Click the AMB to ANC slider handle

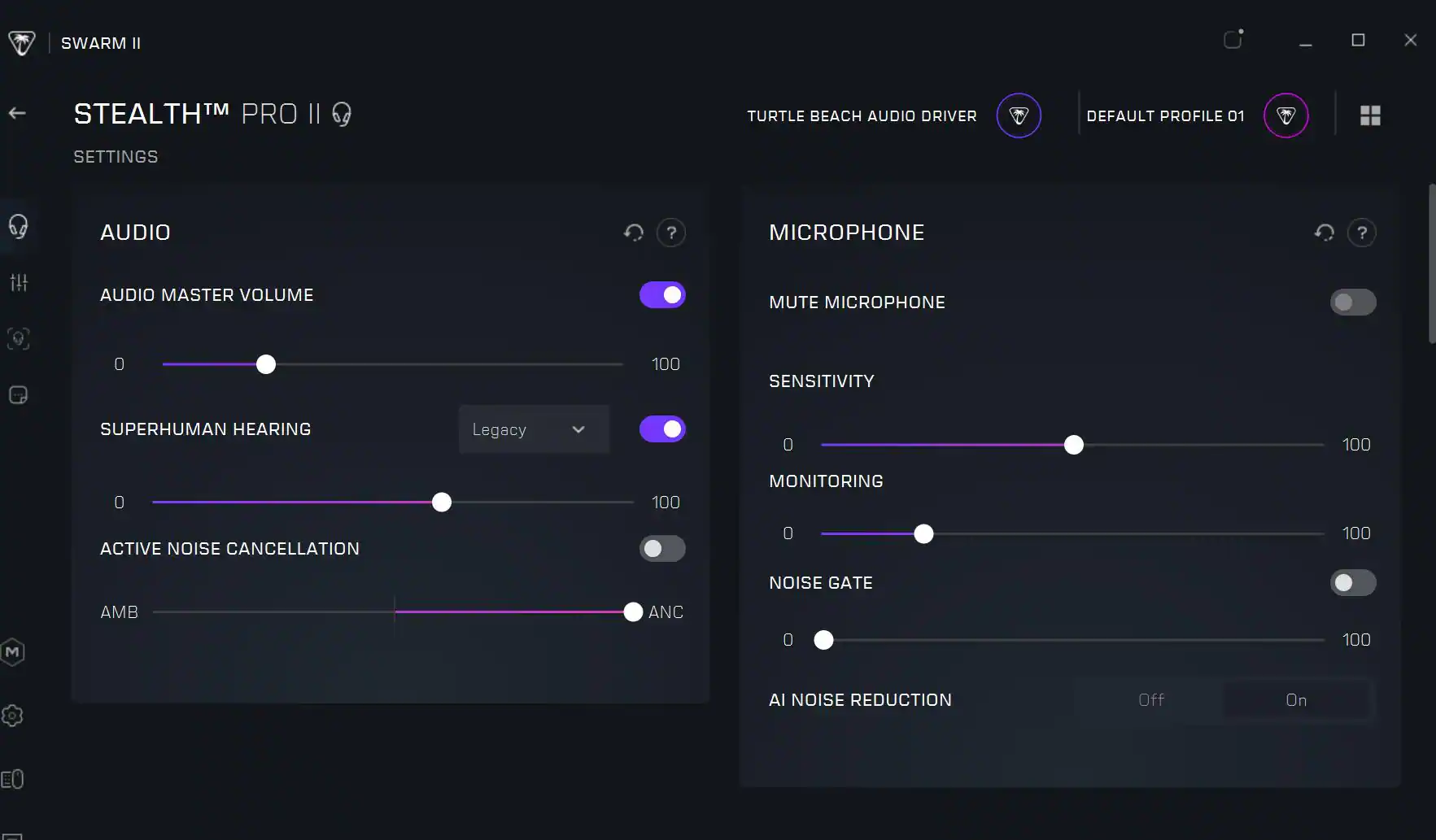coord(633,612)
